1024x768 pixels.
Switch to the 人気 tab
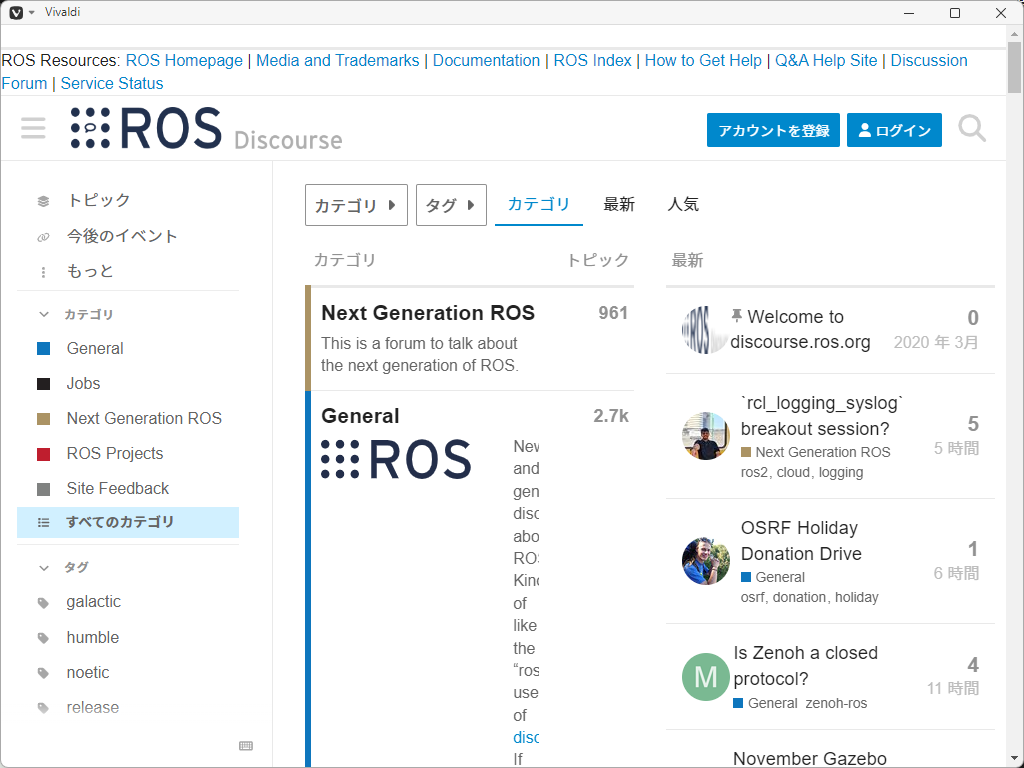tap(683, 204)
